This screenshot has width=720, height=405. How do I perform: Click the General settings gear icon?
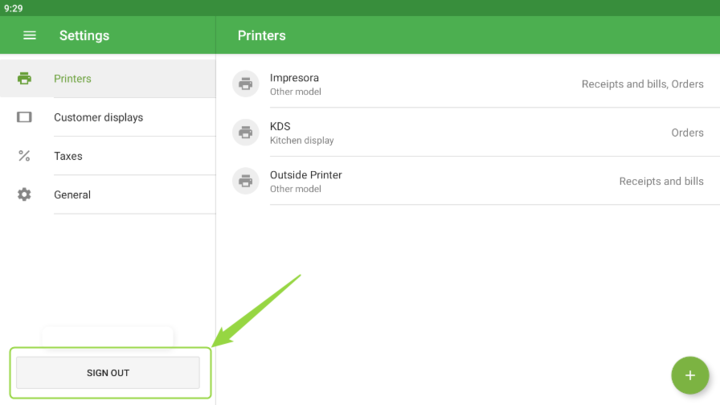coord(25,195)
